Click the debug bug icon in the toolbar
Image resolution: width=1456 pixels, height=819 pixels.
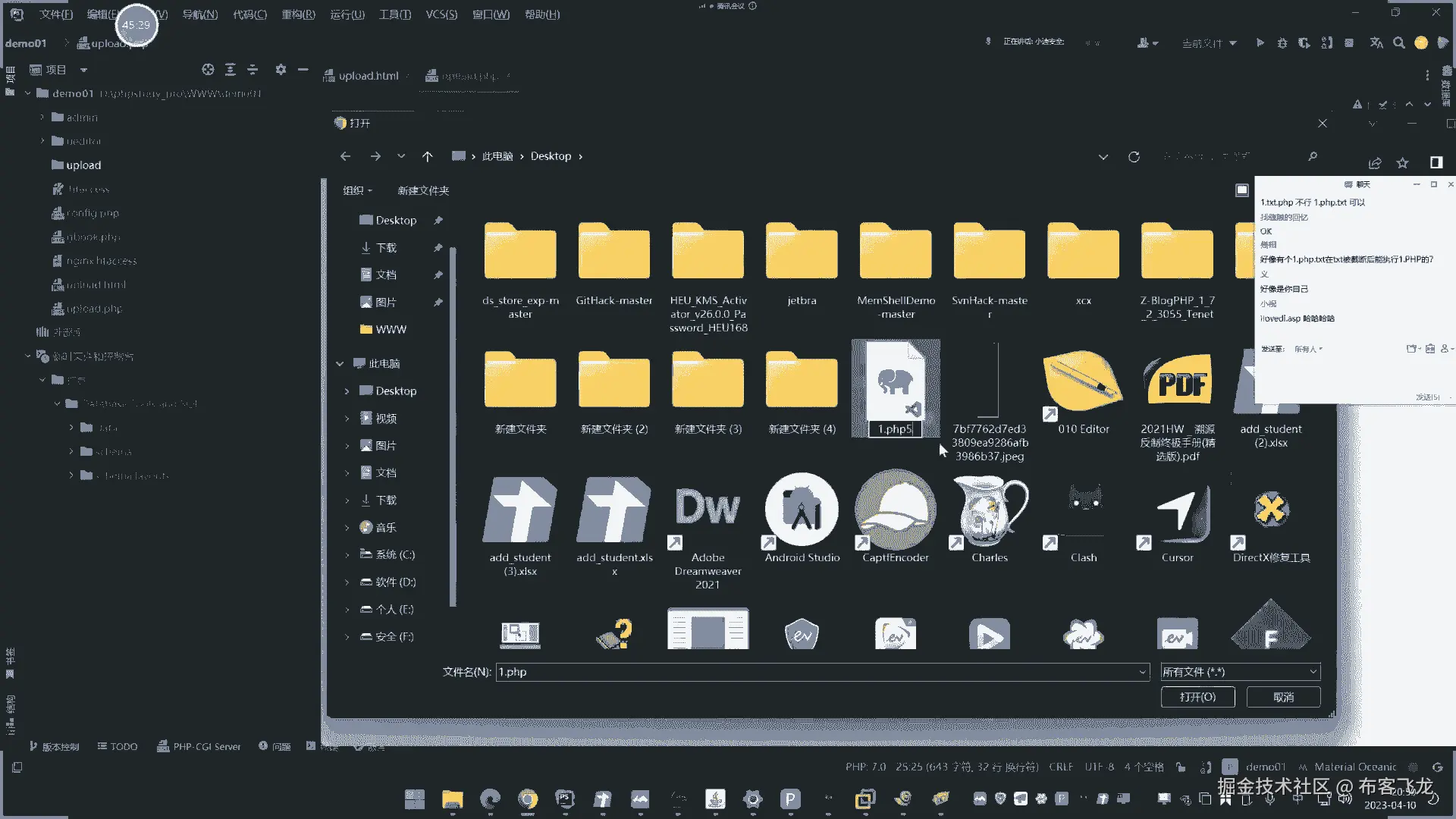click(1282, 43)
